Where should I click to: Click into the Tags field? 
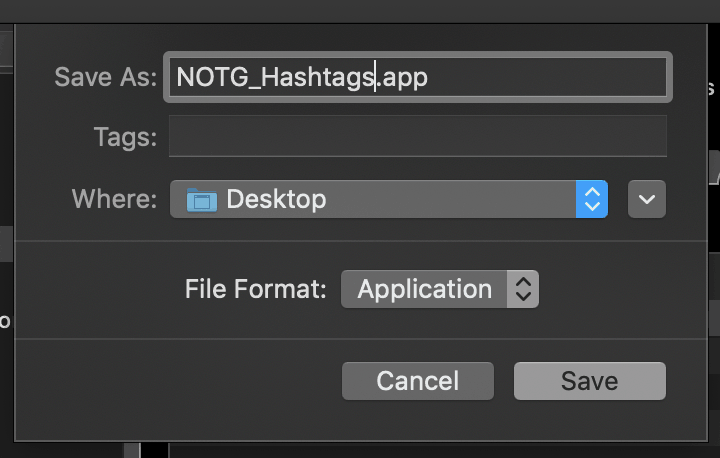tap(418, 136)
